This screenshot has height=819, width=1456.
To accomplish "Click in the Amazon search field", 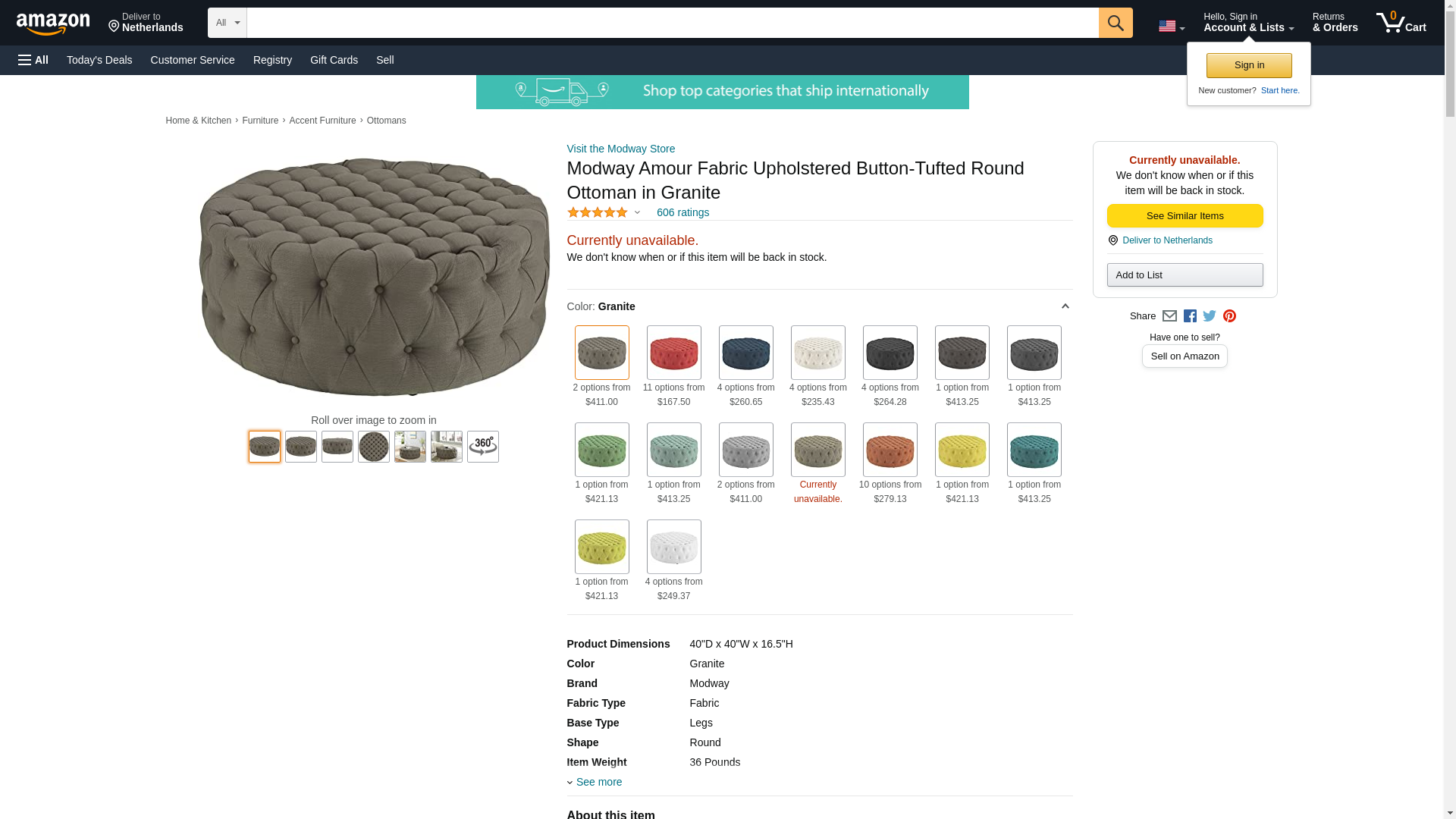I will [672, 23].
